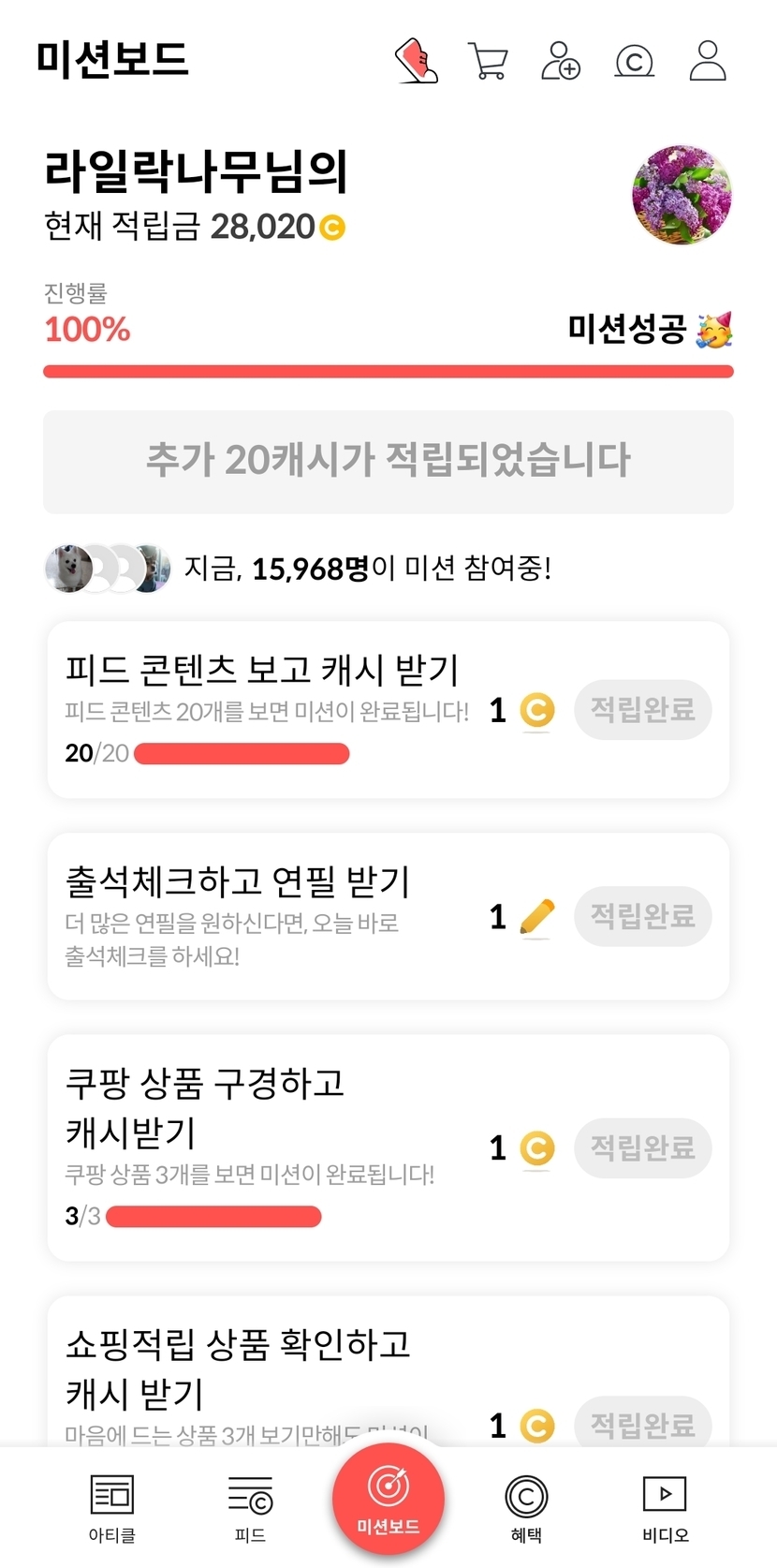
Task: Open the my profile icon
Action: pos(708,61)
